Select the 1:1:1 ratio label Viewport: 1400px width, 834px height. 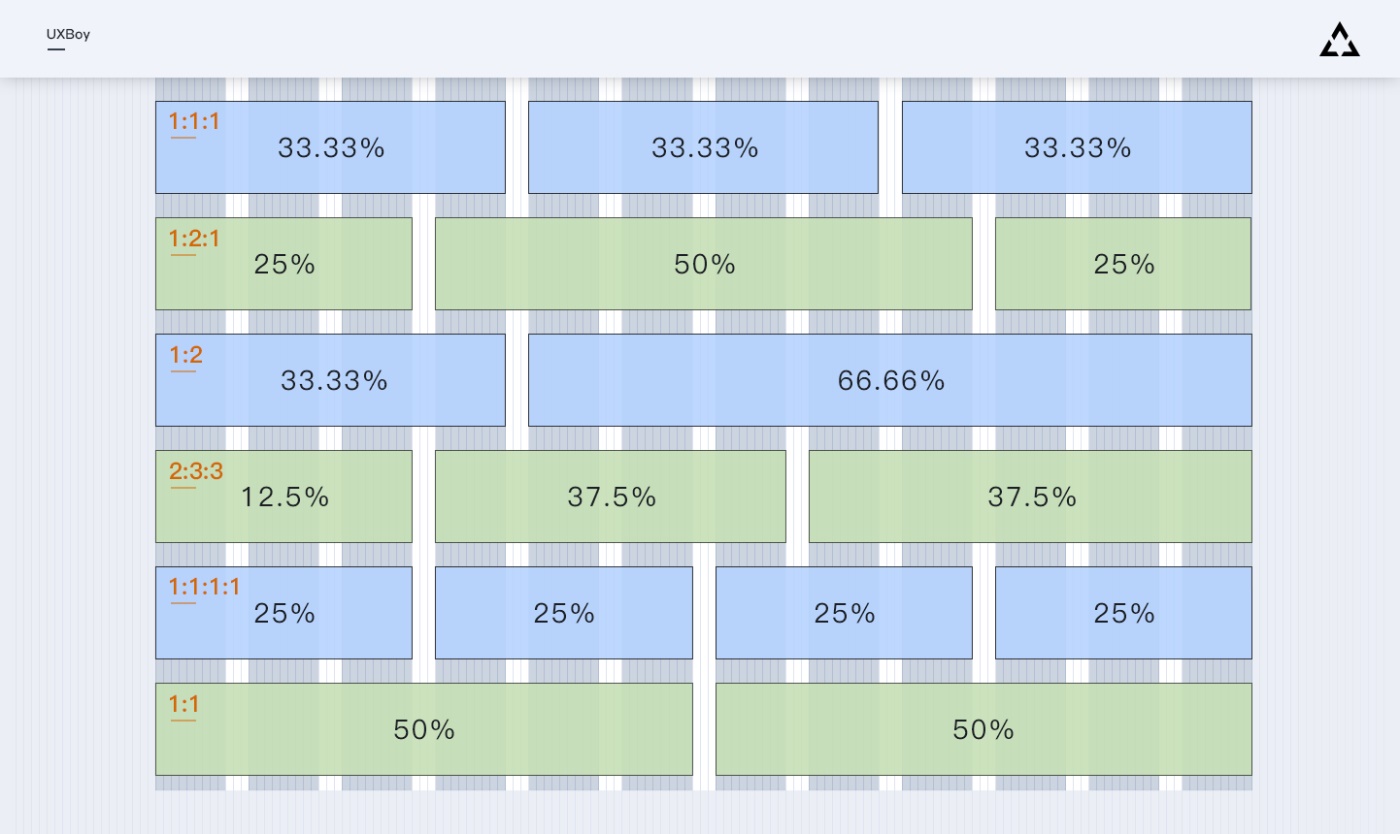[194, 122]
